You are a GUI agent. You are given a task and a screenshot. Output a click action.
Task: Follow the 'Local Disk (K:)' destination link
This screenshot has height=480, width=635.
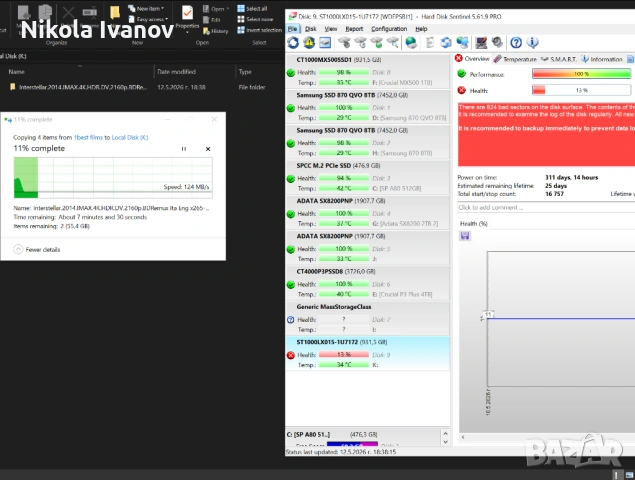(130, 138)
